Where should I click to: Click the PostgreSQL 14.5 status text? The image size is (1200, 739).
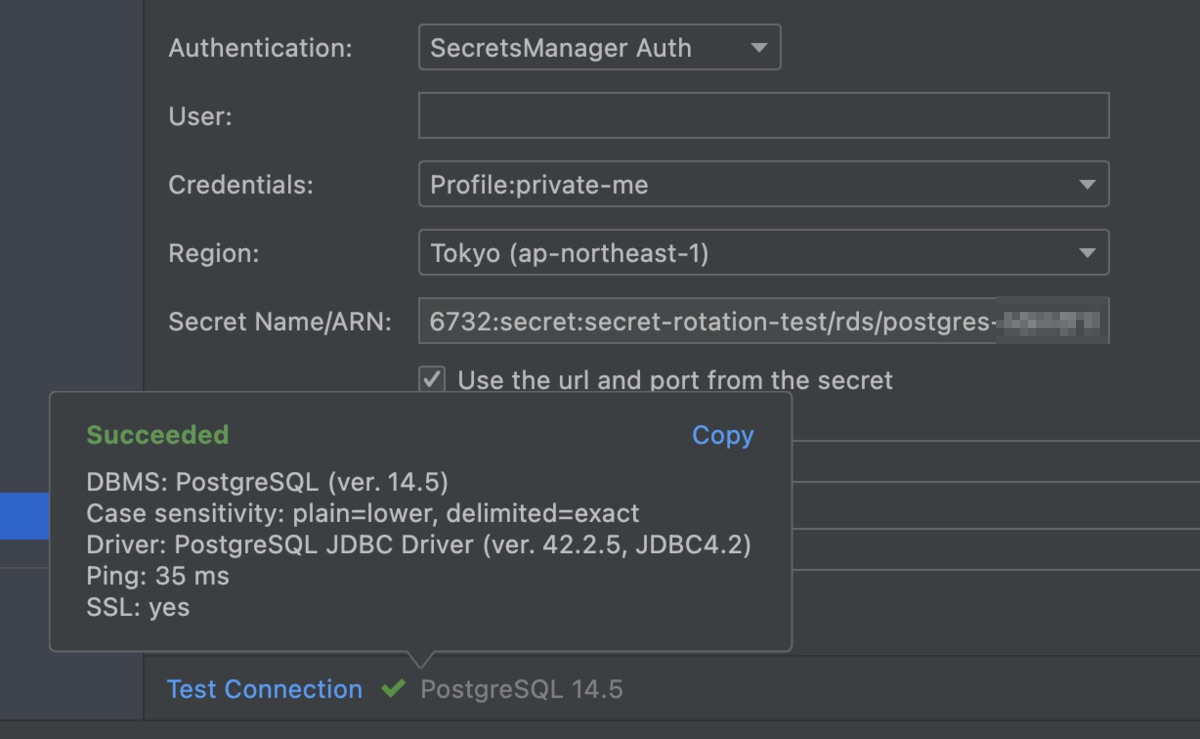point(521,689)
